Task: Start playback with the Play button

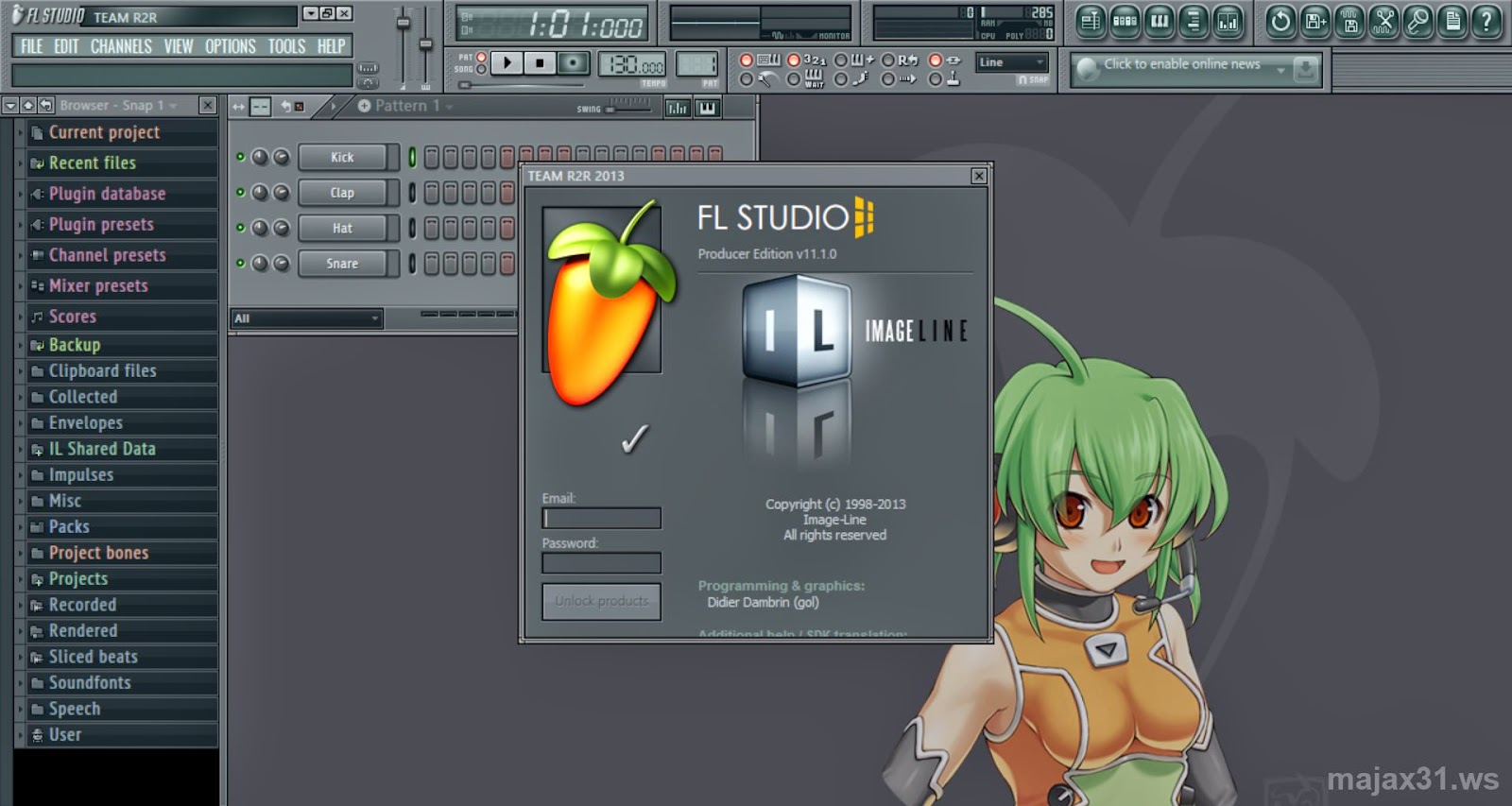Action: coord(507,62)
